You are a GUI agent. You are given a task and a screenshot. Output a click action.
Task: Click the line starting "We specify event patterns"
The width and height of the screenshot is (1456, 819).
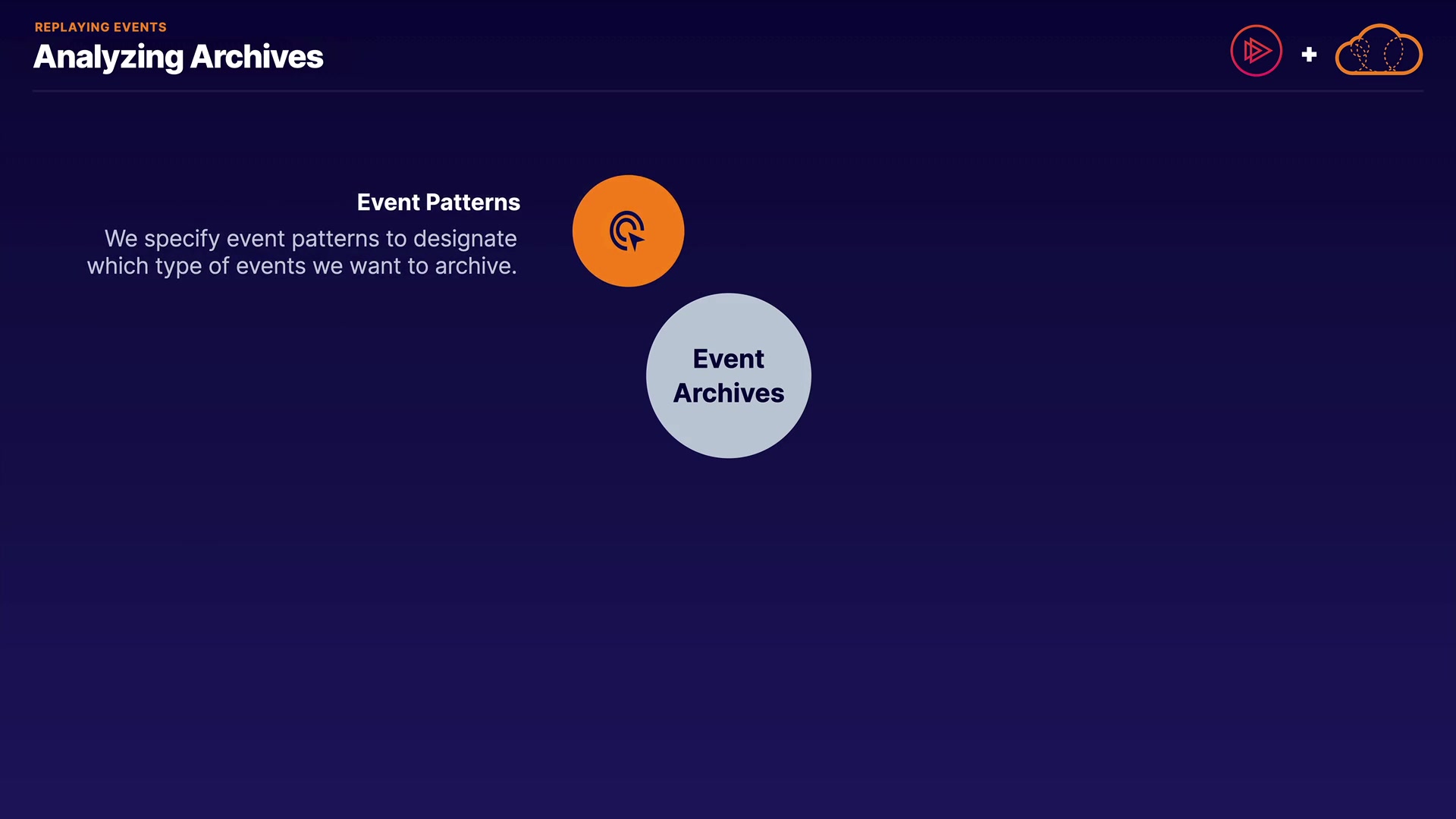click(310, 239)
